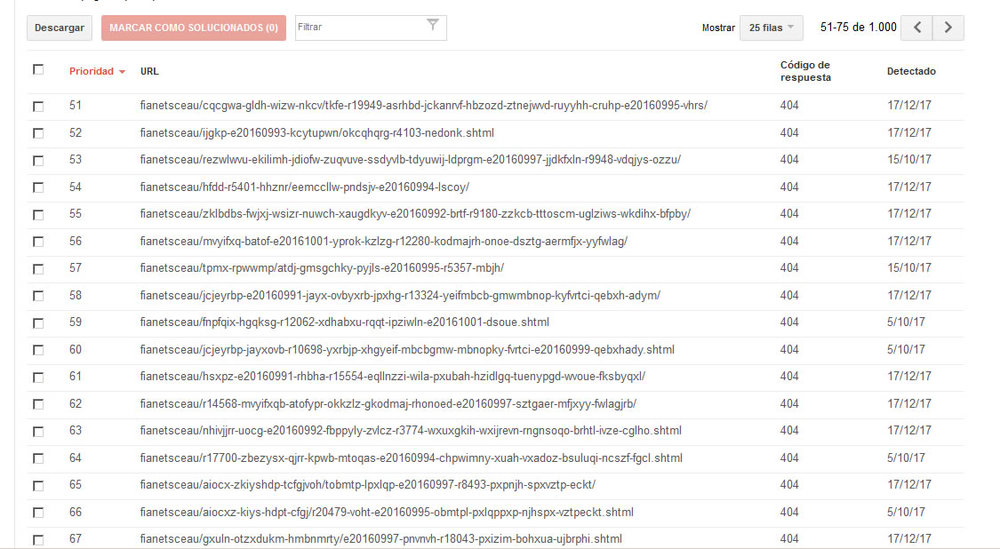1000x549 pixels.
Task: Focus the Filtrar input field
Action: click(371, 28)
